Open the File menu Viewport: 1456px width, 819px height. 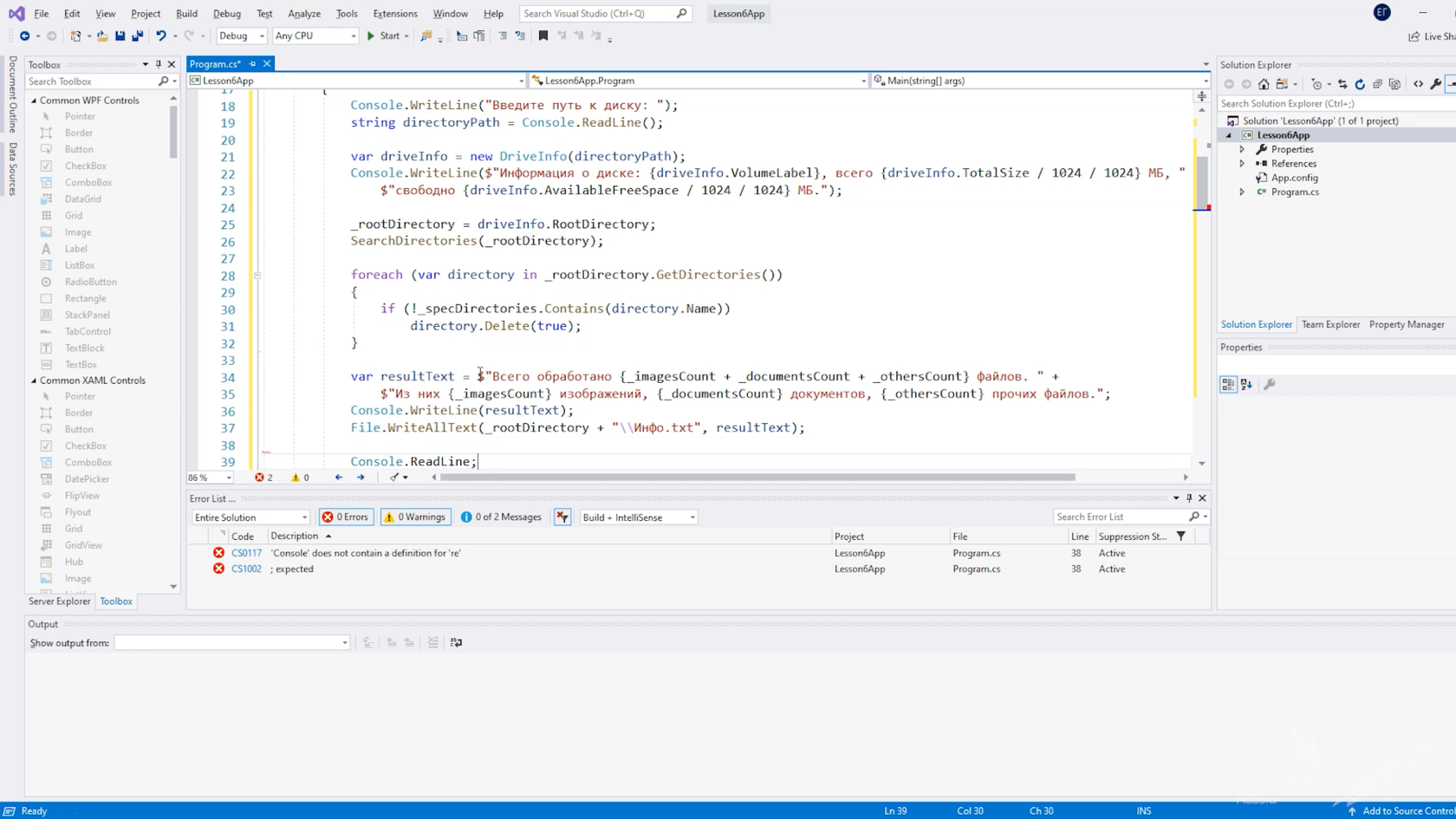point(41,13)
